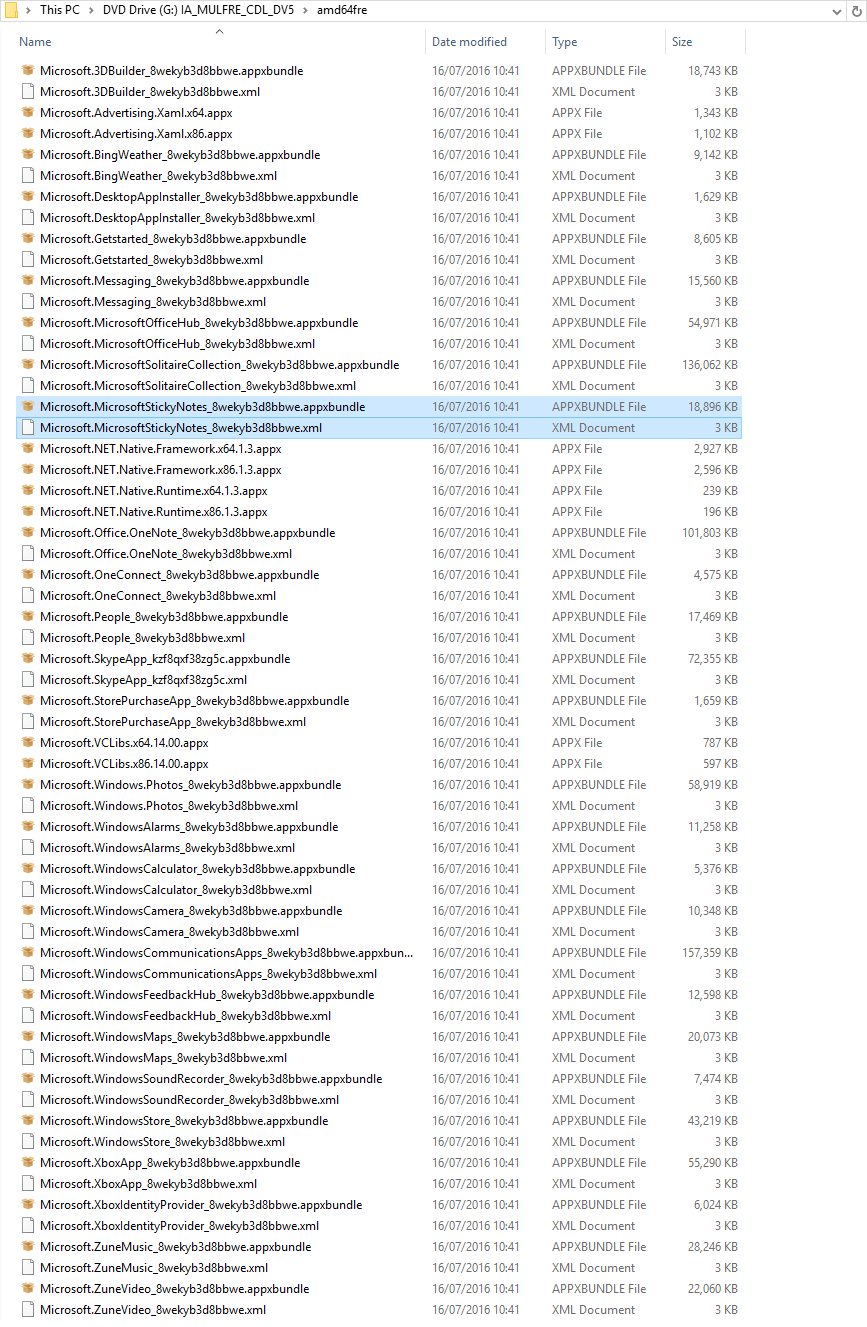Image resolution: width=867 pixels, height=1327 pixels.
Task: Select Microsoft.Getstarted xml file name
Action: (151, 260)
